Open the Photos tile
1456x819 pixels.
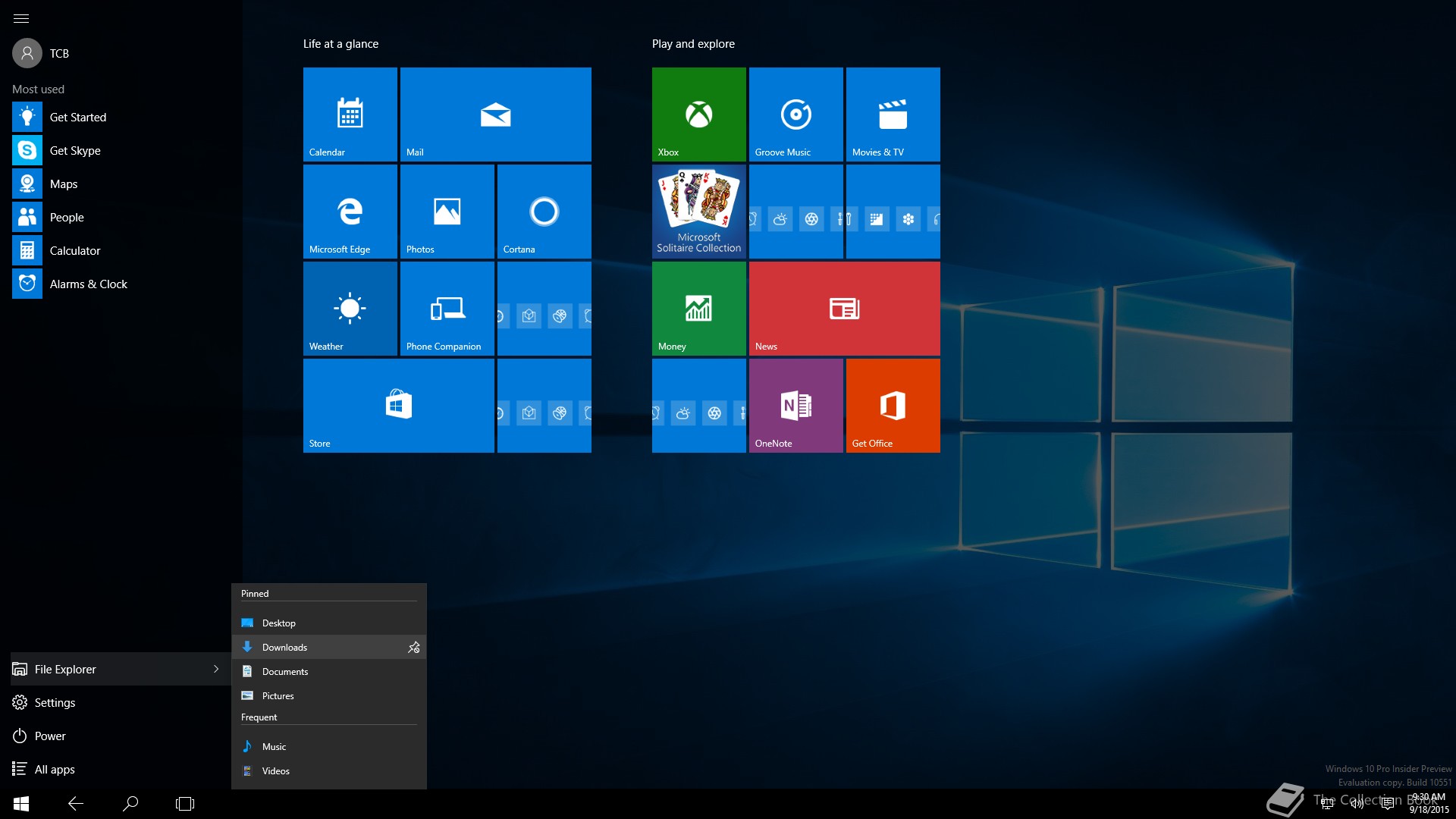click(x=447, y=212)
